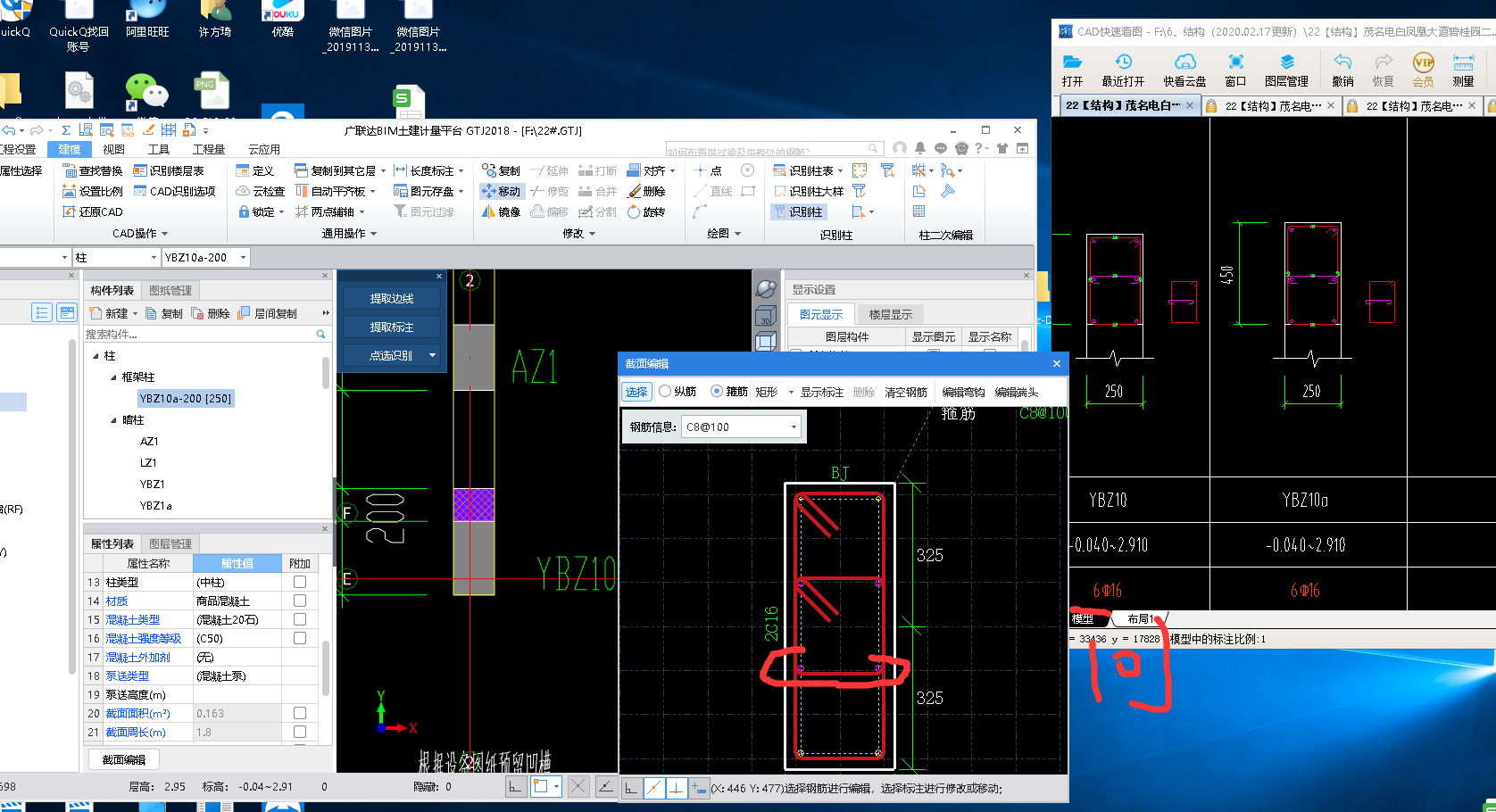Click 层间复制 in 构件列表 toolbar

[268, 313]
